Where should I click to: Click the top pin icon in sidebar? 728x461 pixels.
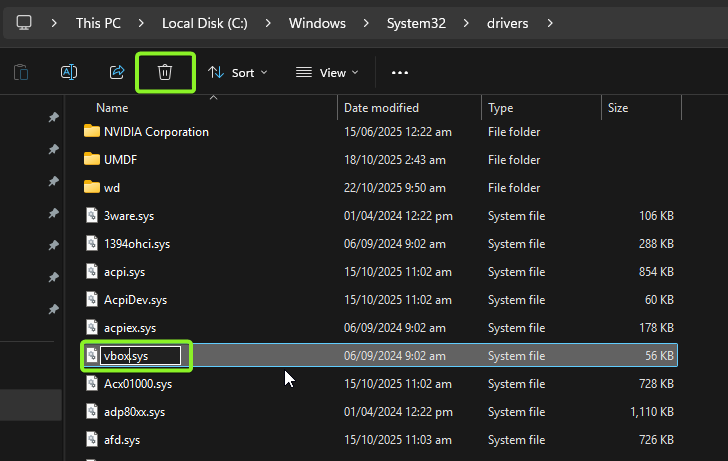pyautogui.click(x=53, y=118)
